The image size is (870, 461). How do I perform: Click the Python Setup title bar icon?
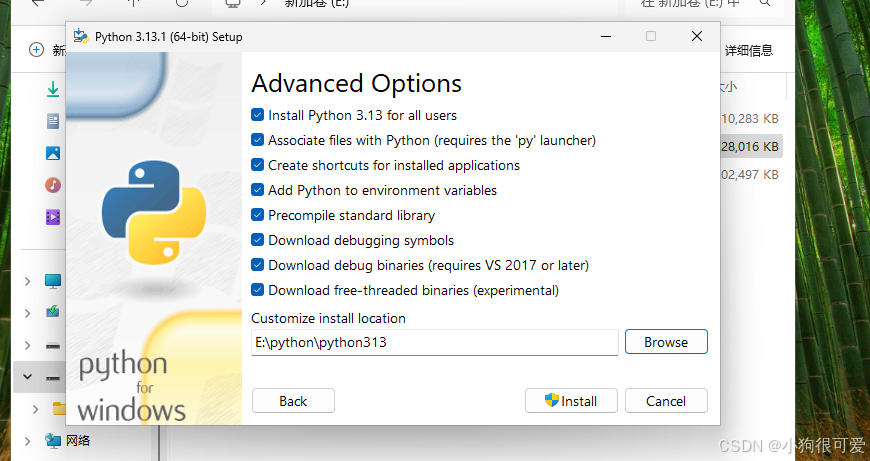click(82, 36)
